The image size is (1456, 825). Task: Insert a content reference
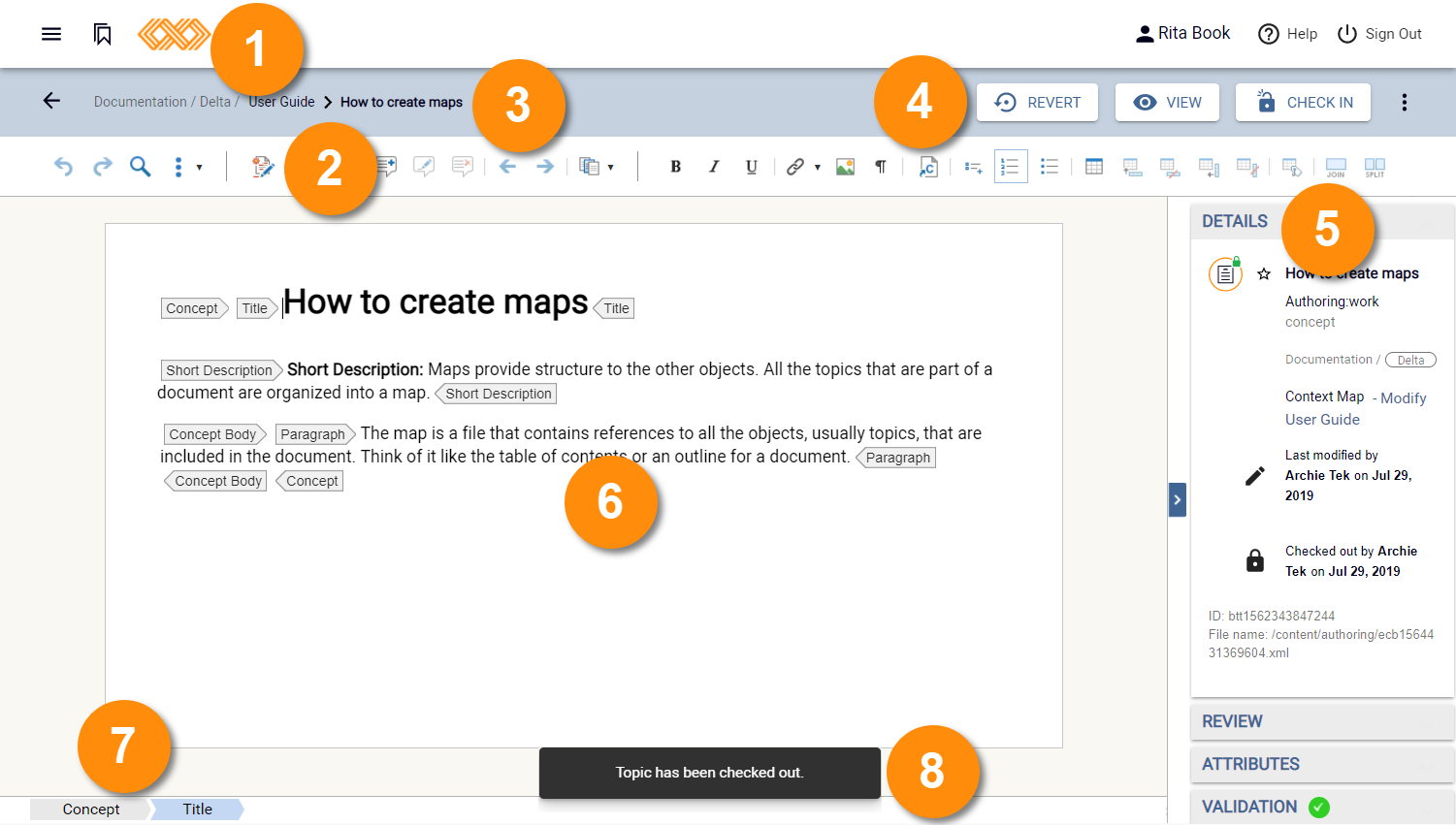(x=928, y=167)
